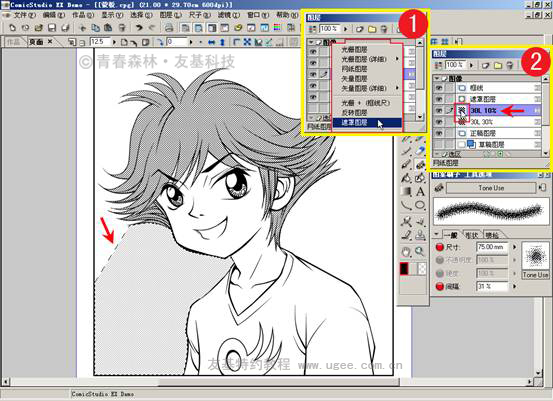
Task: Click the Print toolbar icon
Action: pos(169,28)
